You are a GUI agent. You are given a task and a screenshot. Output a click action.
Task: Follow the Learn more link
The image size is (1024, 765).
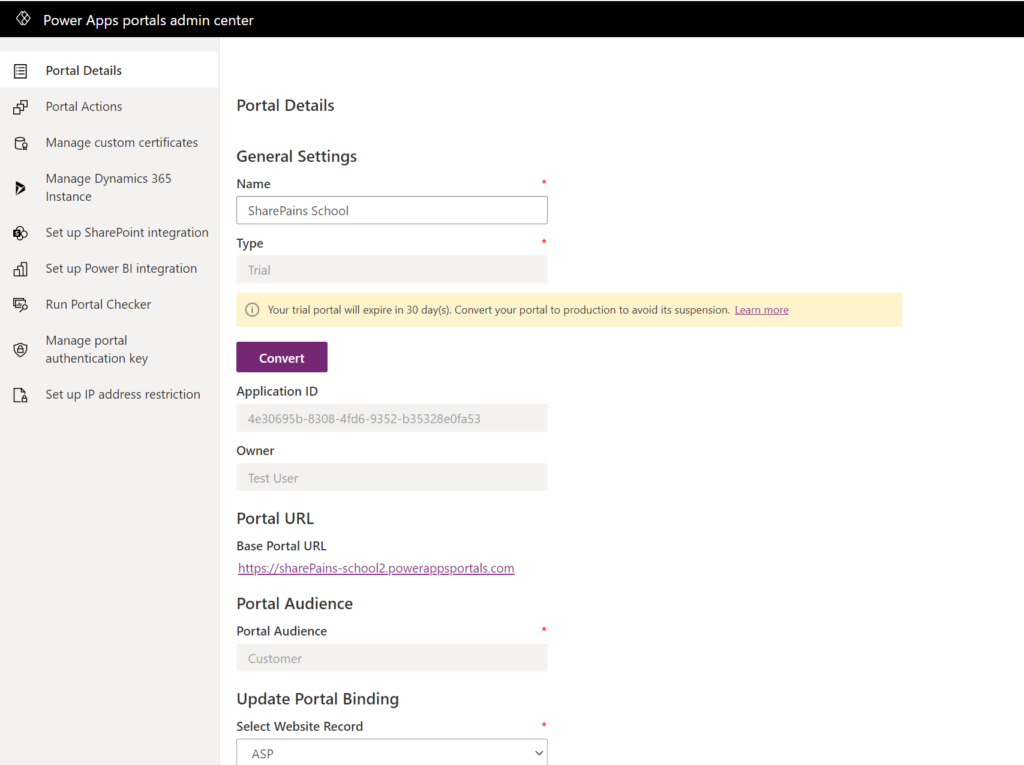(761, 310)
